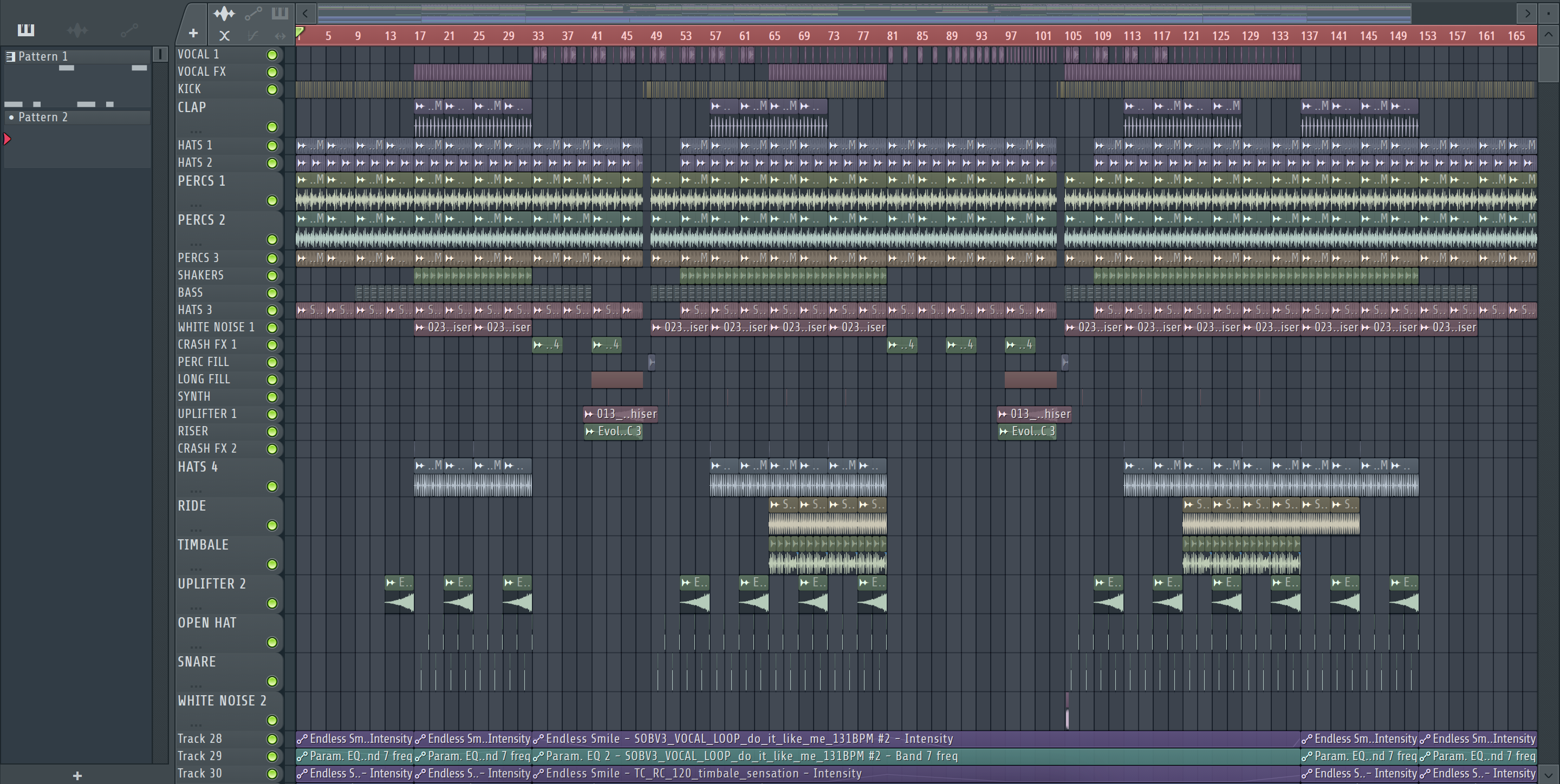1560x784 pixels.
Task: Open the three-dots handle on PERCS 1 track
Action: pyautogui.click(x=195, y=205)
